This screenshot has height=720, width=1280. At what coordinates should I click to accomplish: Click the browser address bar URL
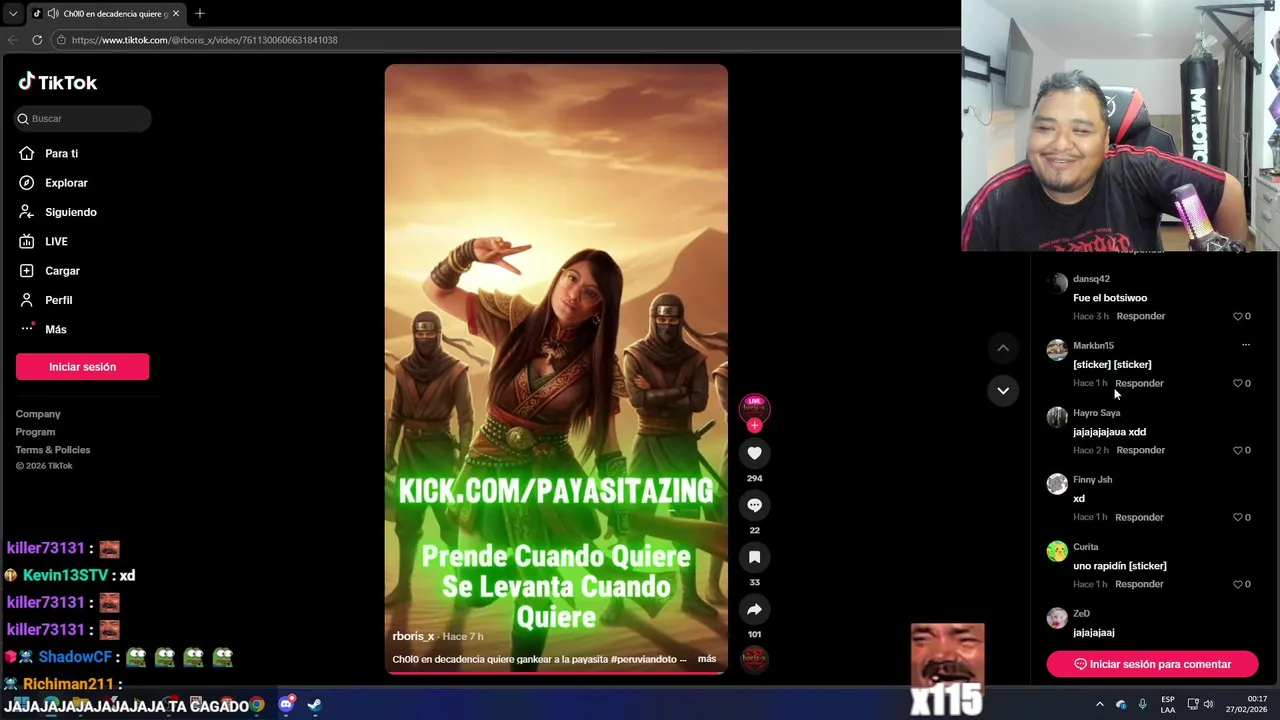click(204, 40)
